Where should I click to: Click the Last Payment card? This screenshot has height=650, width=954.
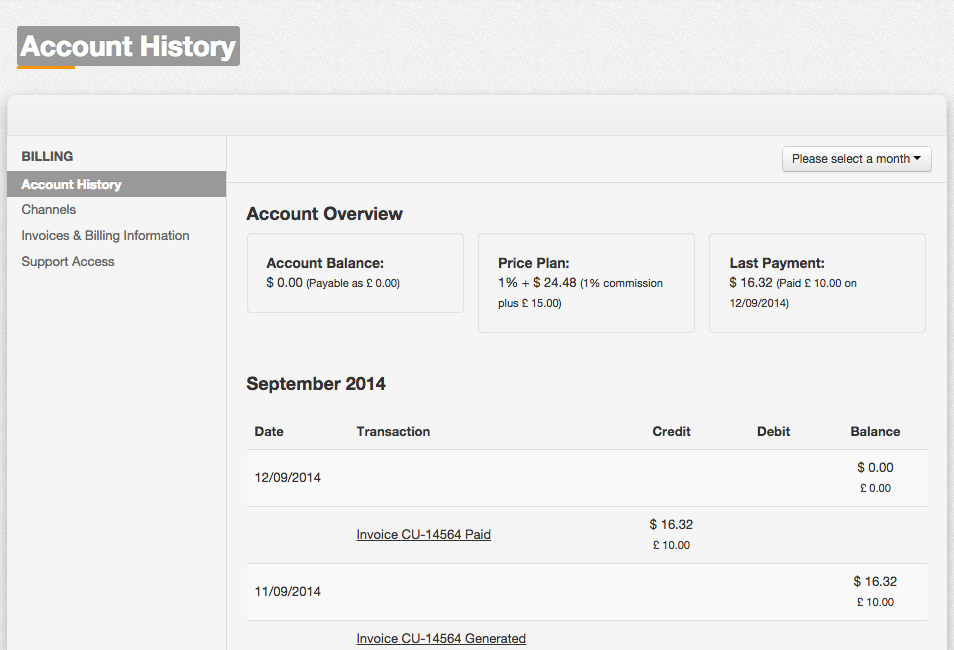pos(817,283)
